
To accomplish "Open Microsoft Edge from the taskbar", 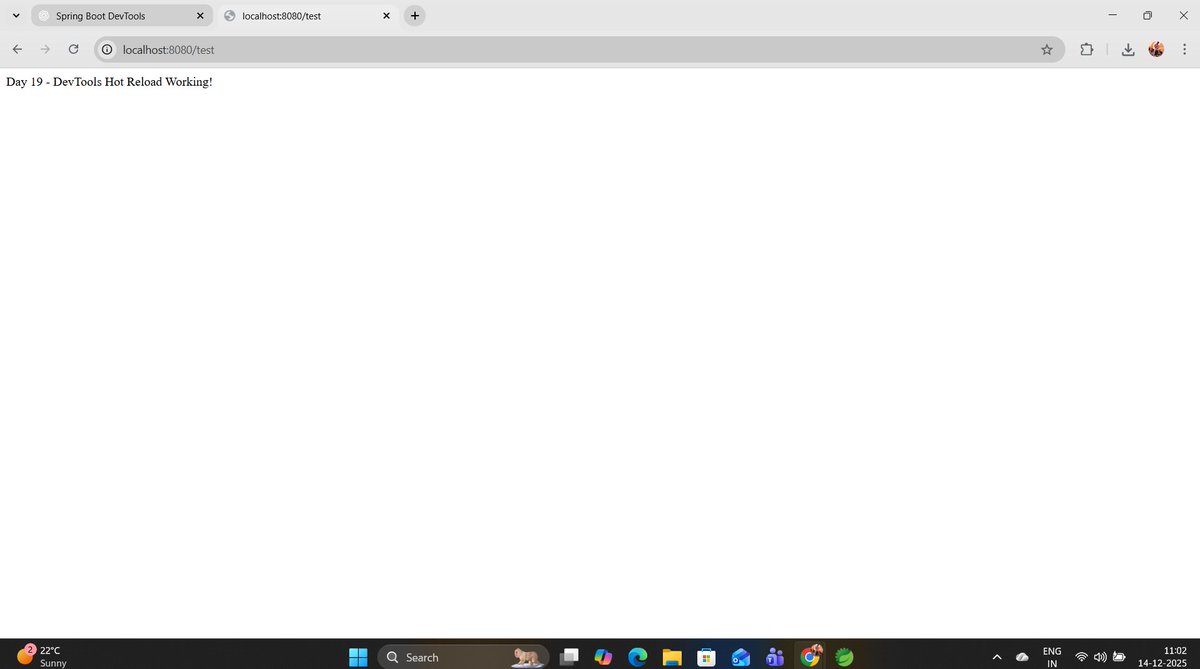I will [638, 656].
